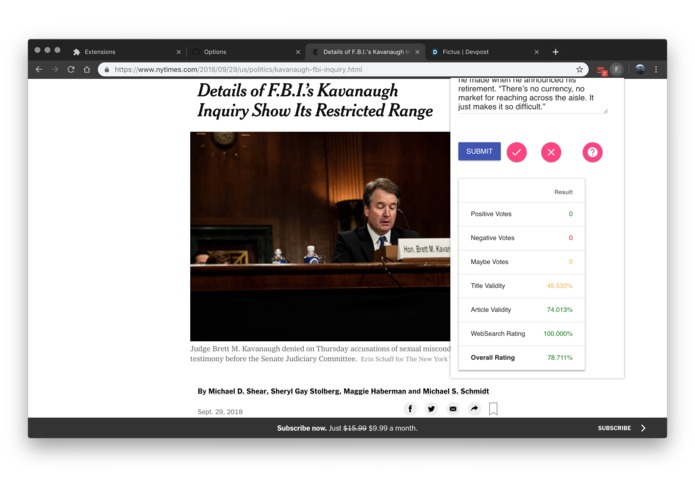Click the article headline
This screenshot has width=695, height=494.
[315, 101]
